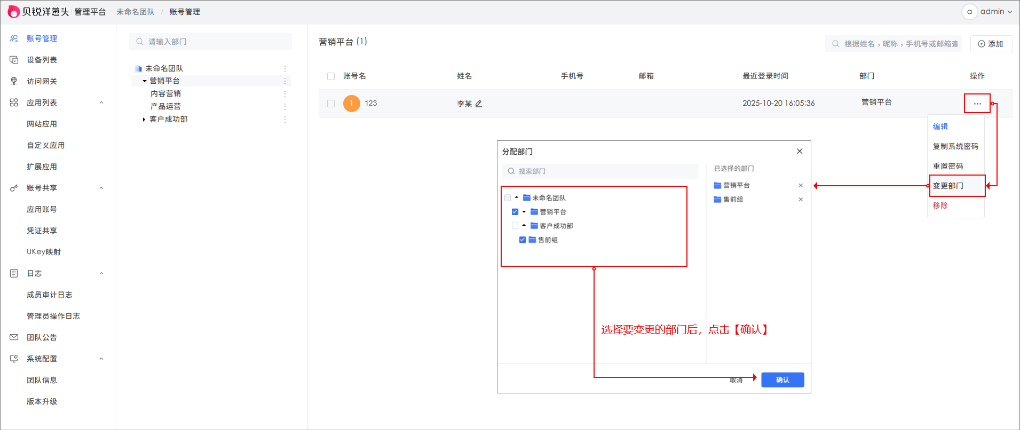This screenshot has width=1020, height=430.
Task: Click the 访问网关 gateway icon
Action: point(14,81)
